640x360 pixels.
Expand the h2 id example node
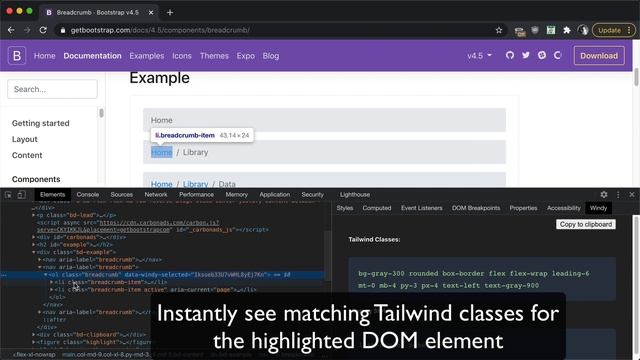[34, 245]
